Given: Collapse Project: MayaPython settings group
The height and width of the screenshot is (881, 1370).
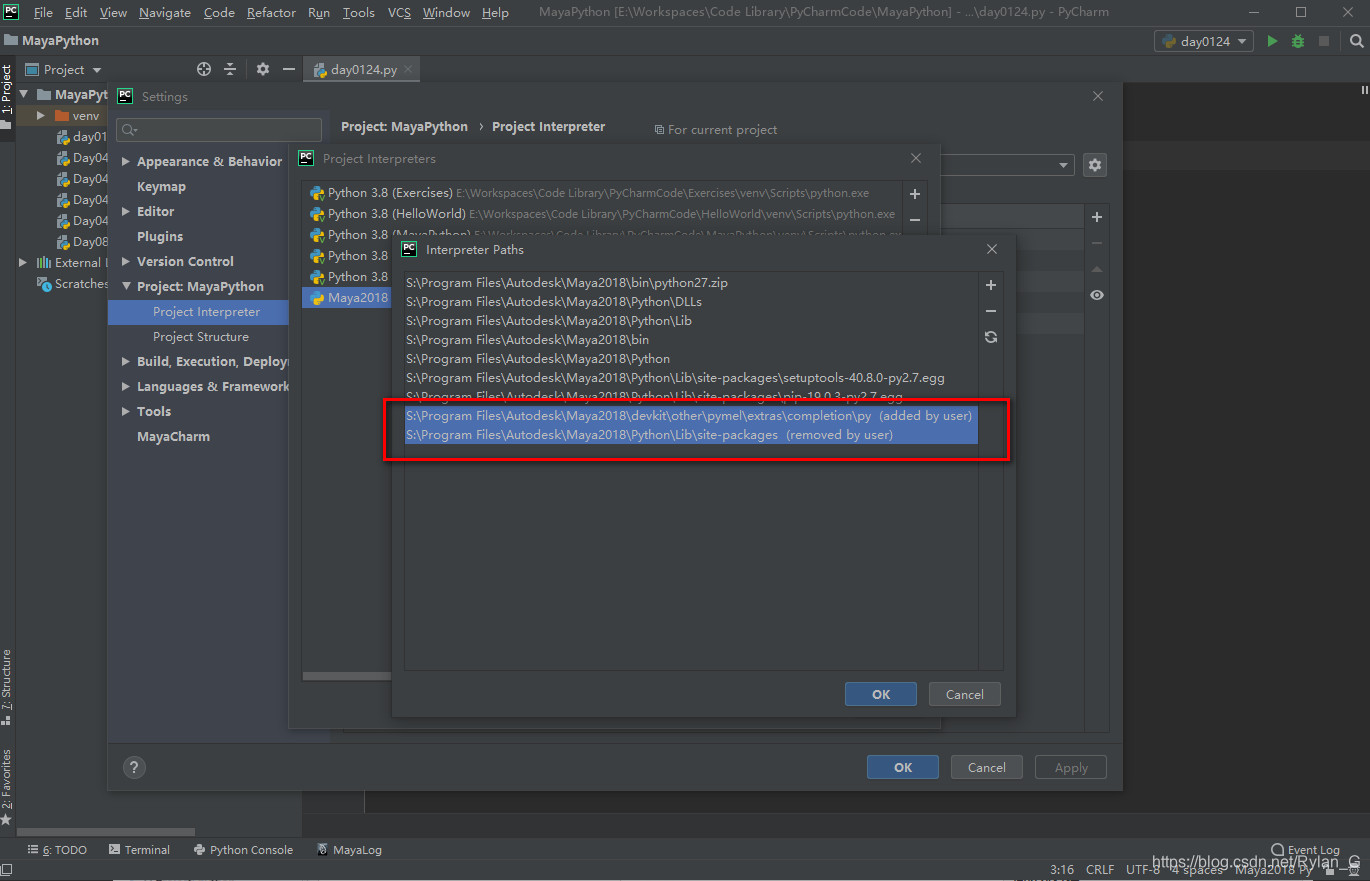Looking at the screenshot, I should point(126,287).
